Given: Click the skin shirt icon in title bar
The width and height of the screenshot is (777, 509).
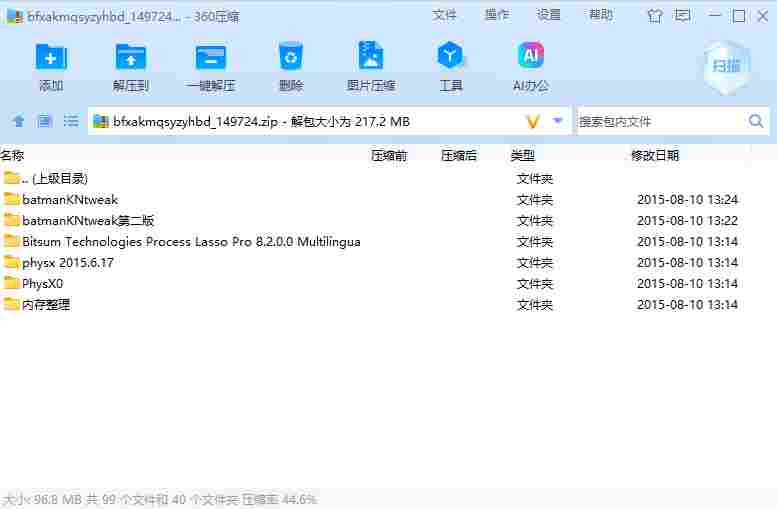Looking at the screenshot, I should coord(655,16).
